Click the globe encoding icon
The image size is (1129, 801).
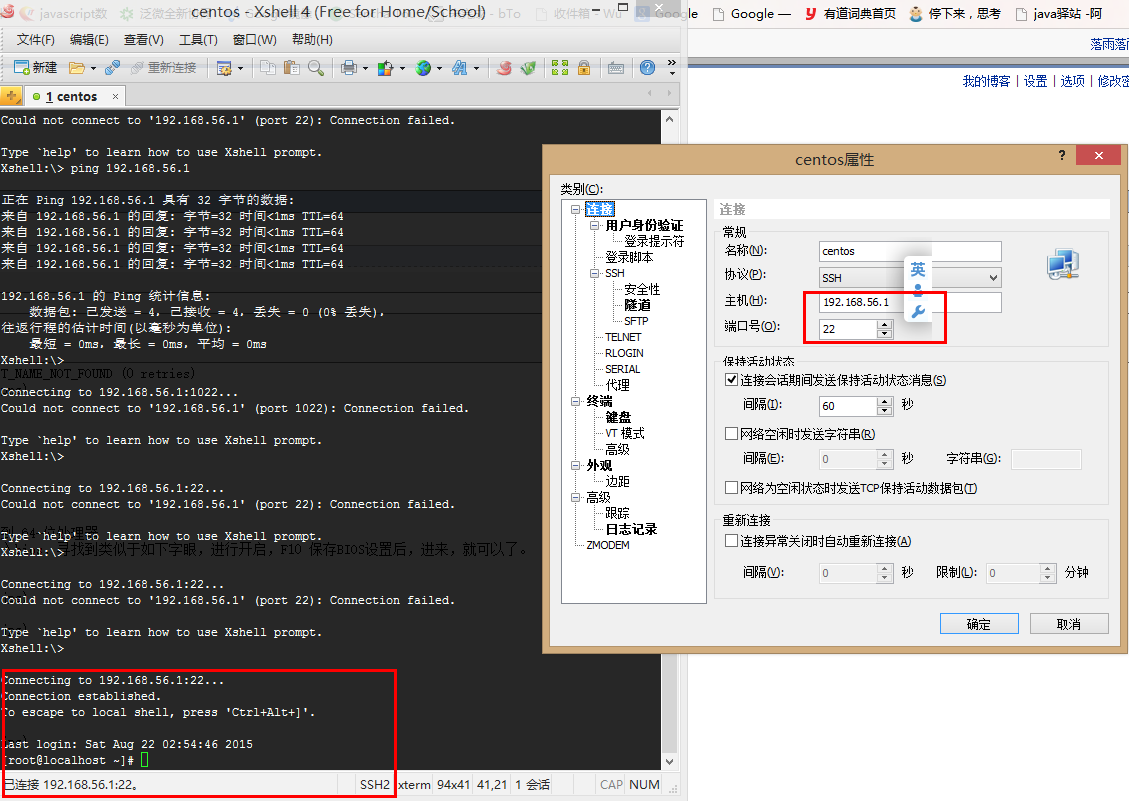(x=423, y=68)
